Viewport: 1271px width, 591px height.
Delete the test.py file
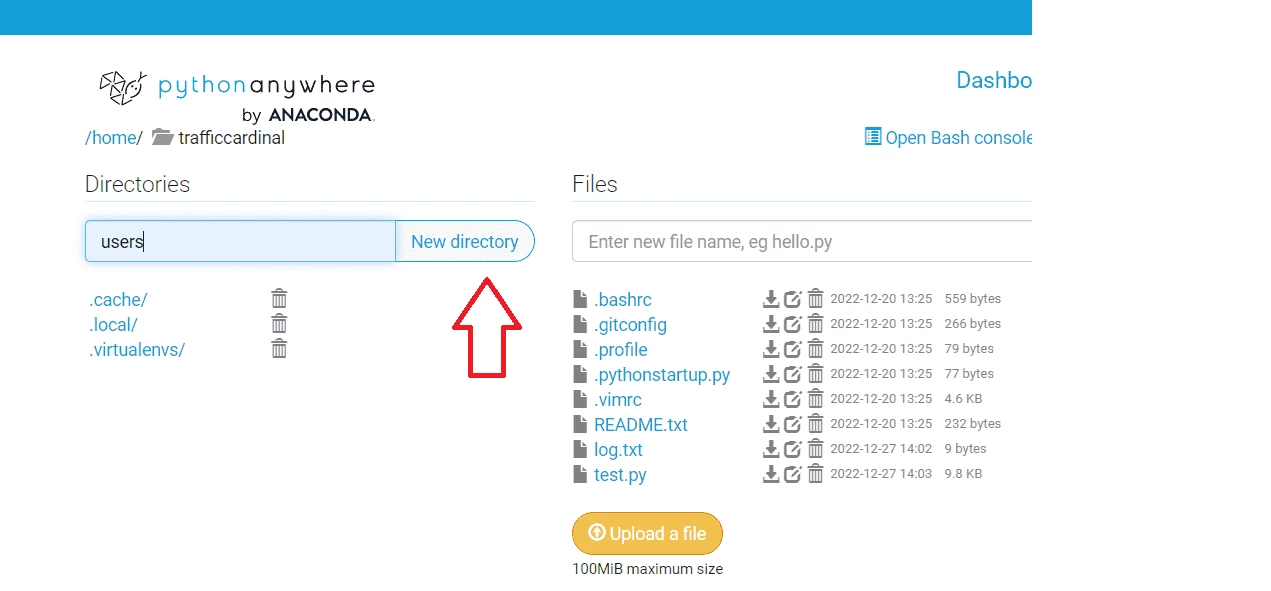coord(816,474)
